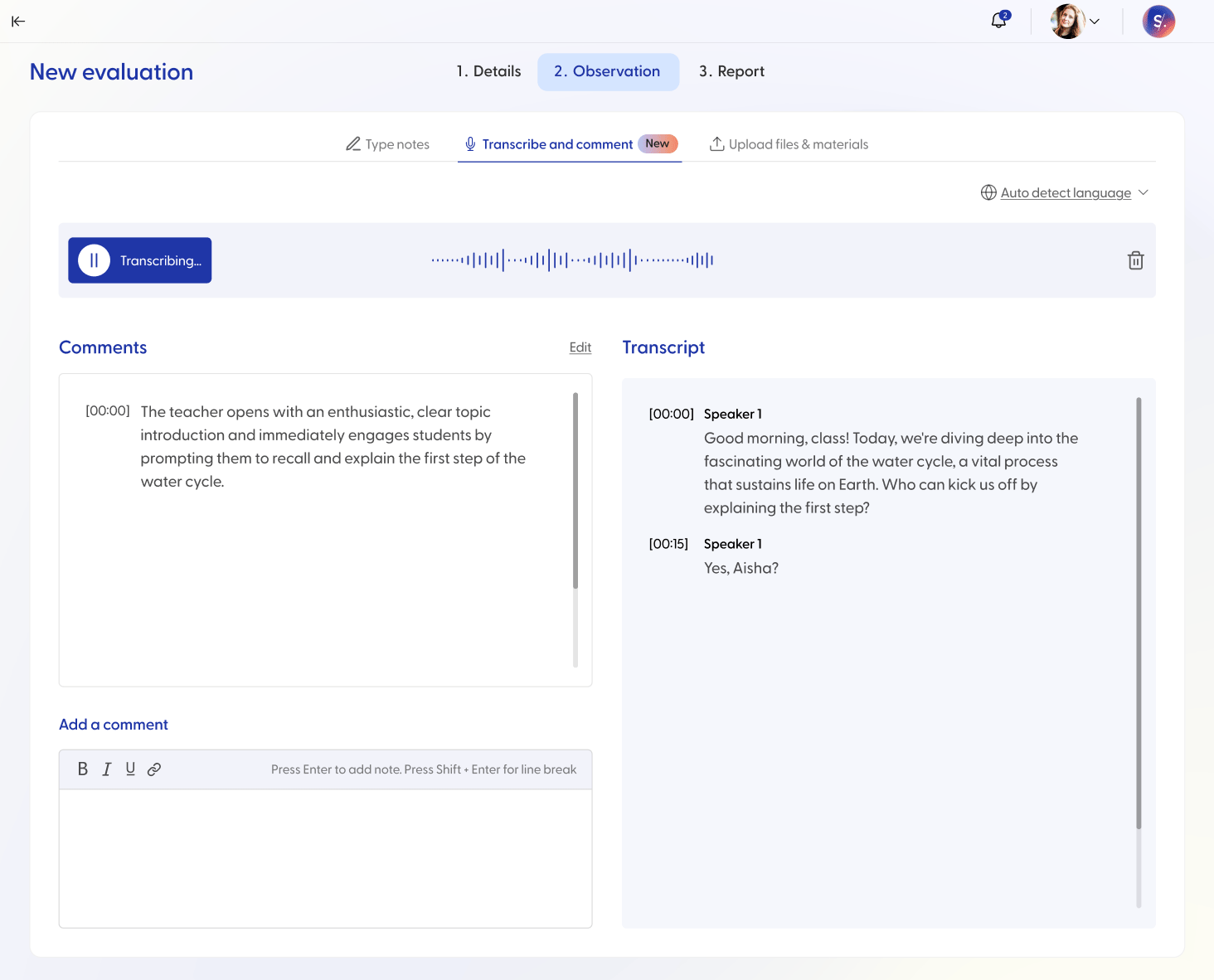Toggle bold formatting in comment editor

83,769
